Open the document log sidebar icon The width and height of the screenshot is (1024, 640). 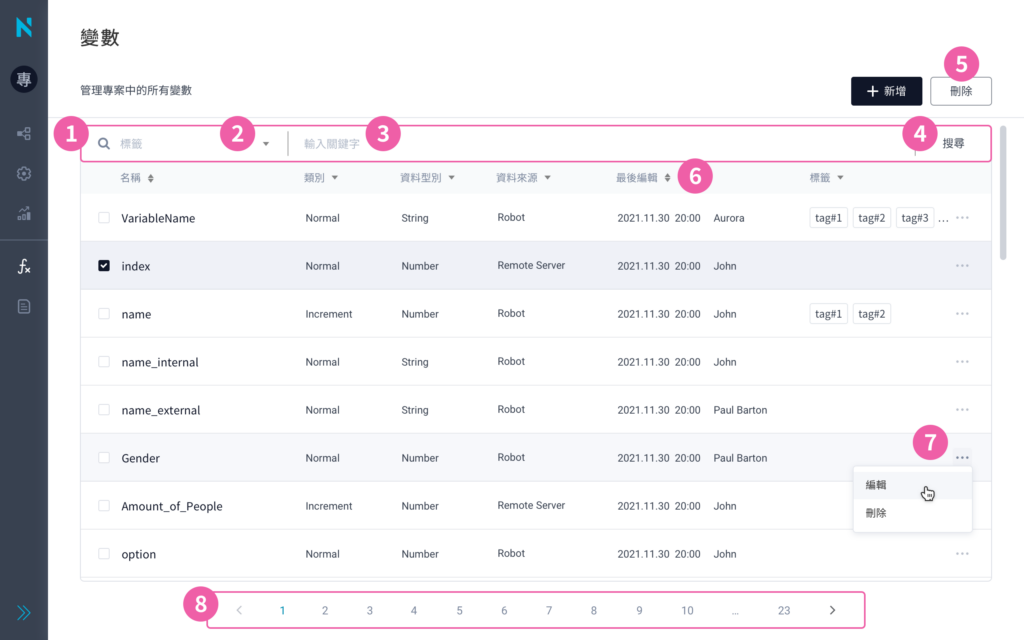click(x=24, y=306)
